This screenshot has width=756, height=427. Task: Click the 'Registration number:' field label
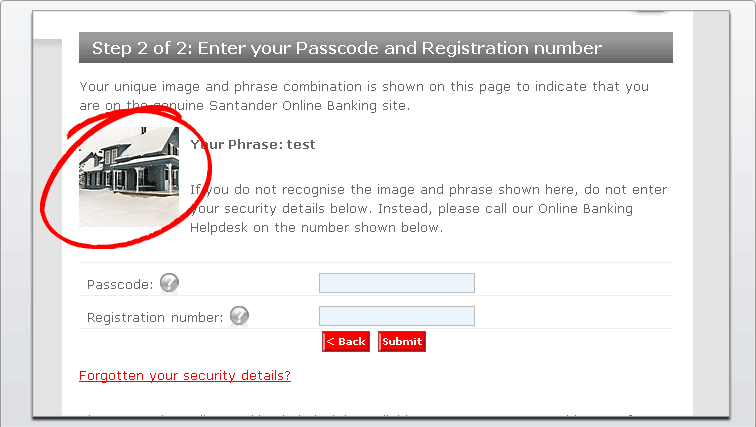[x=155, y=317]
